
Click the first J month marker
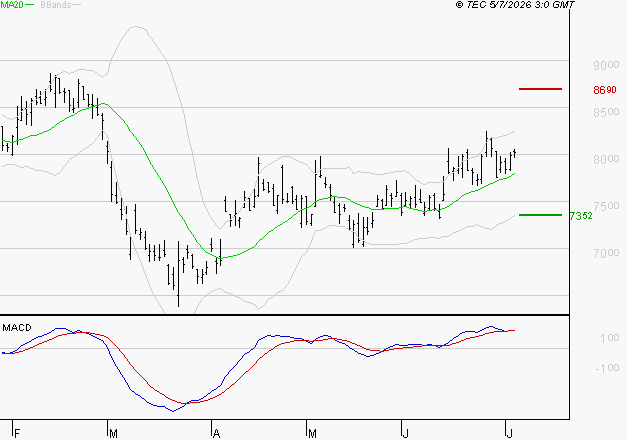[x=406, y=434]
